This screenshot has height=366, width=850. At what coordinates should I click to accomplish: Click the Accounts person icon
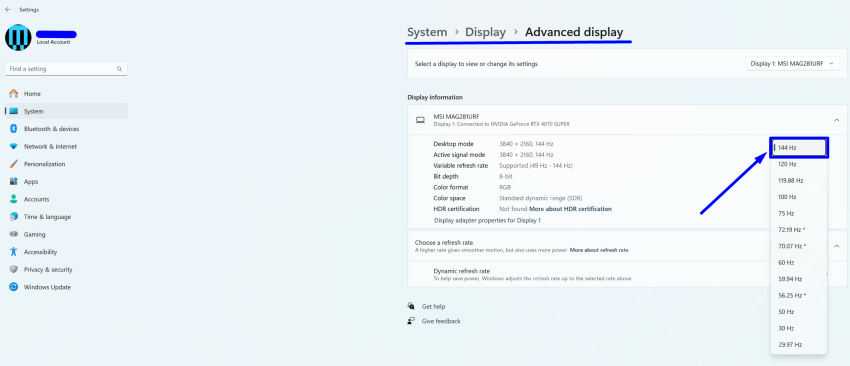pos(14,199)
